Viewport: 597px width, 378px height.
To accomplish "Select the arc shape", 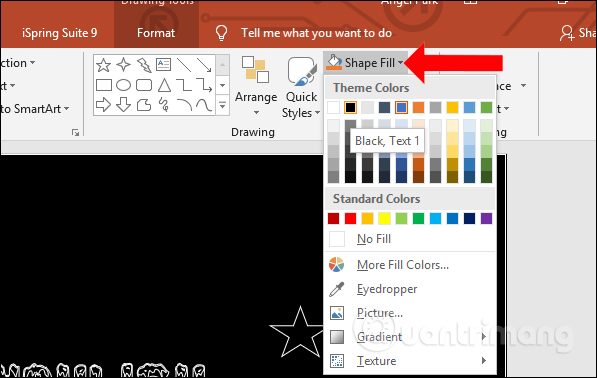I will tap(184, 104).
